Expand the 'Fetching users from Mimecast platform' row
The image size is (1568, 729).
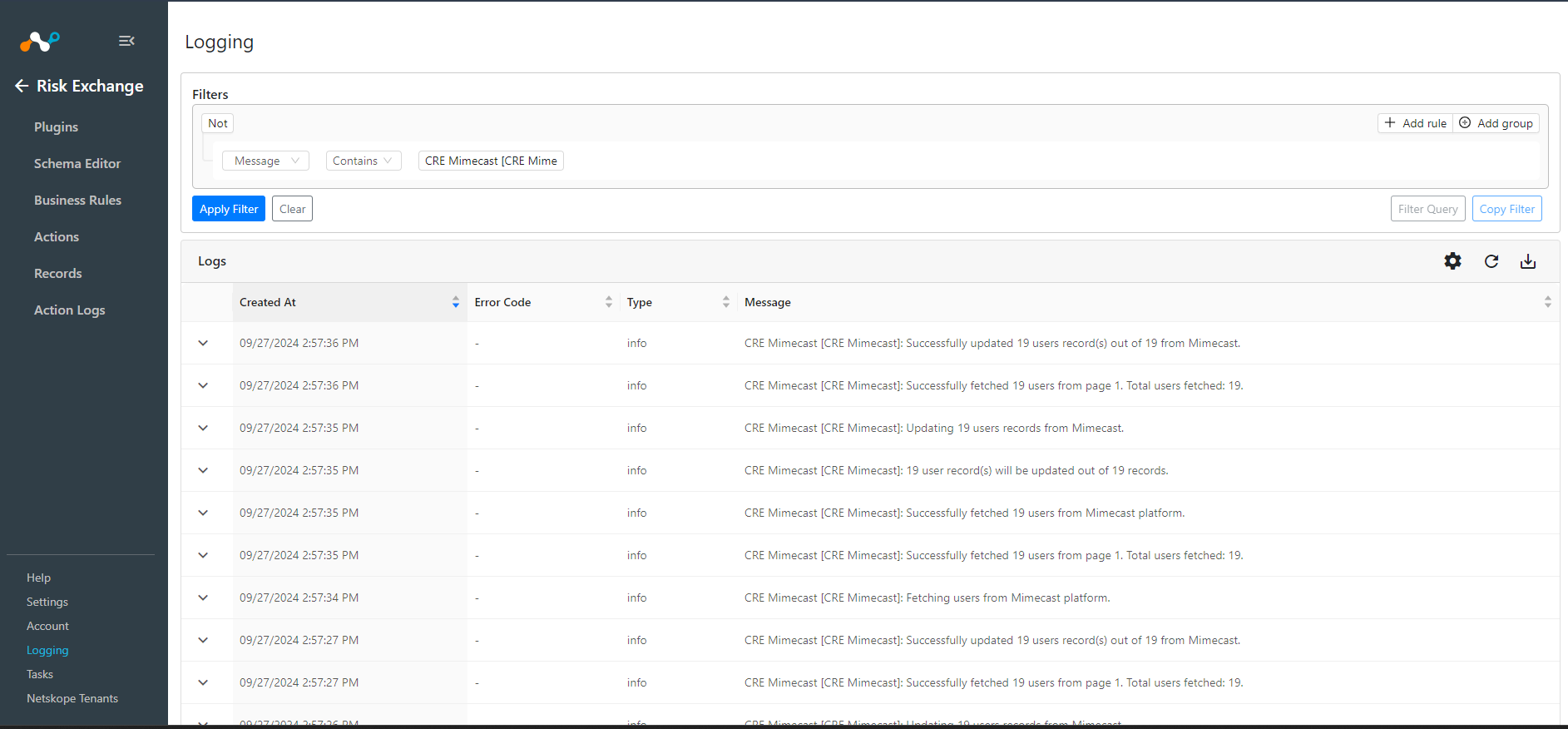pos(203,598)
